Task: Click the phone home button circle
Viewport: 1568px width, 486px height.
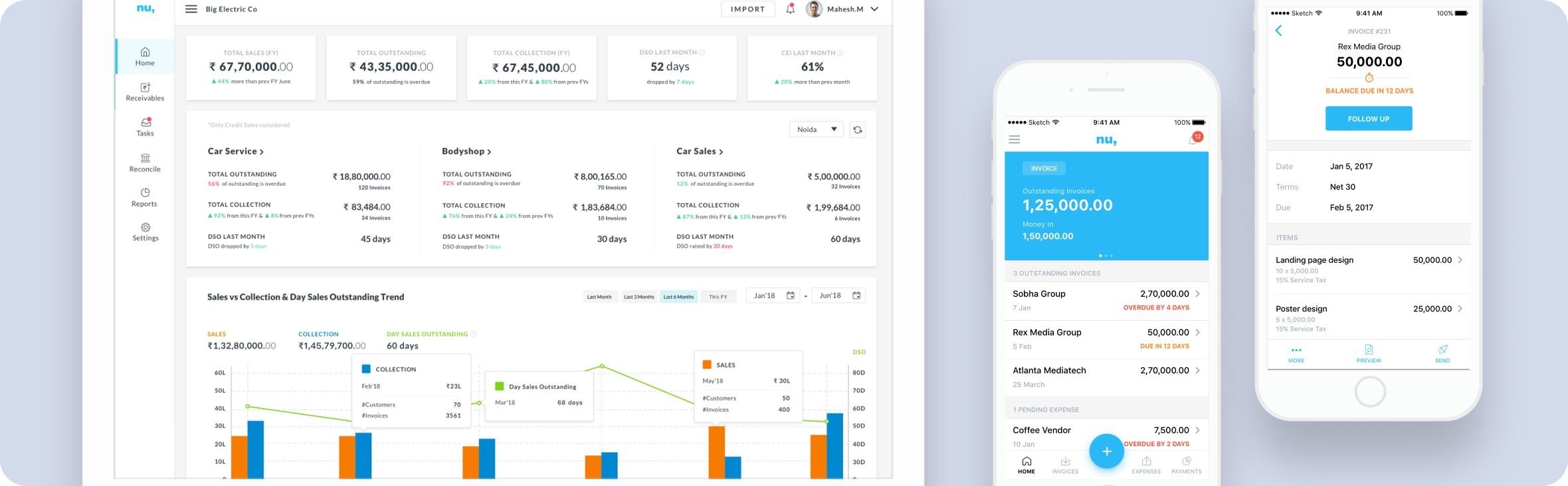Action: coord(1370,392)
